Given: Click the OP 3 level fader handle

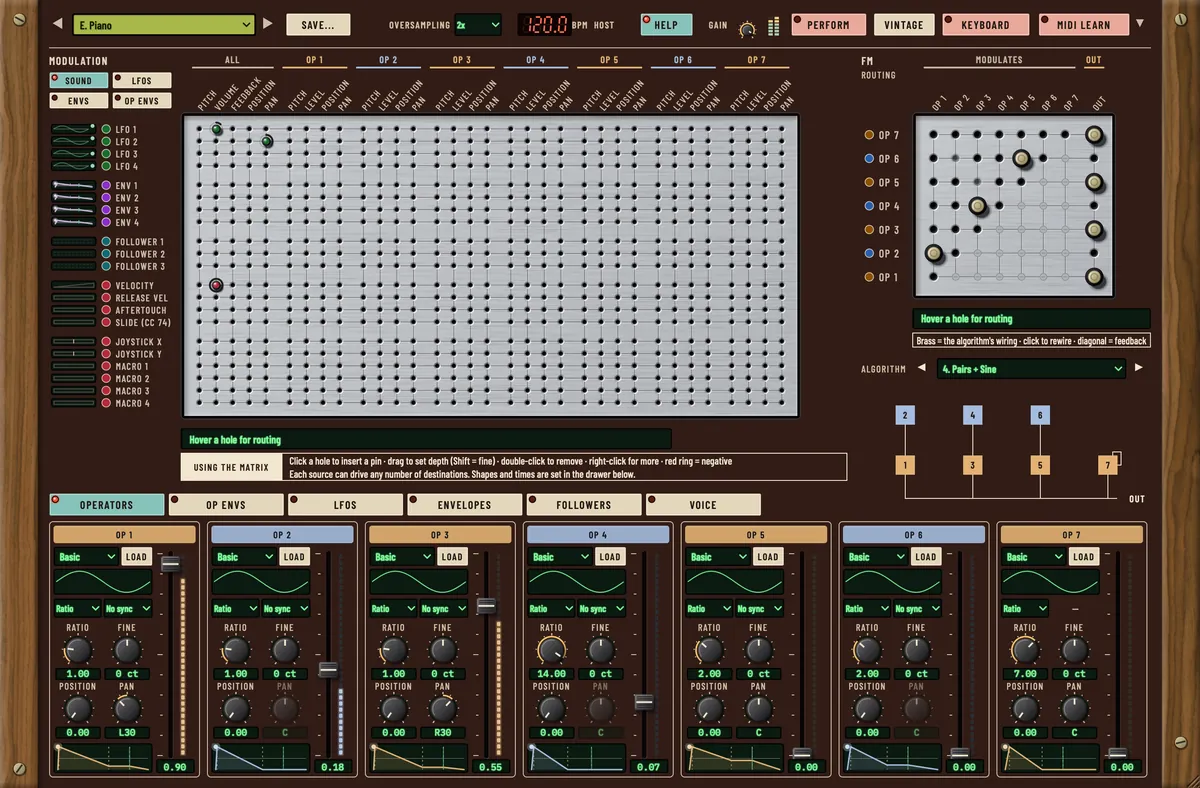Looking at the screenshot, I should 487,605.
